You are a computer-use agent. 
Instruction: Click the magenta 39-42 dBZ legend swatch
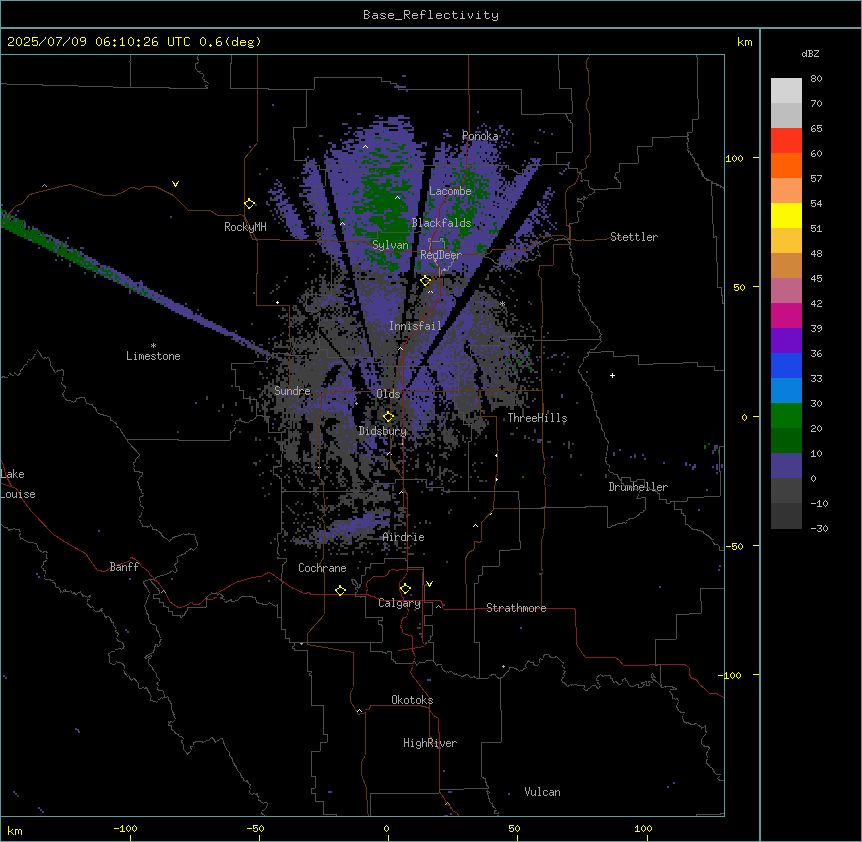(786, 315)
